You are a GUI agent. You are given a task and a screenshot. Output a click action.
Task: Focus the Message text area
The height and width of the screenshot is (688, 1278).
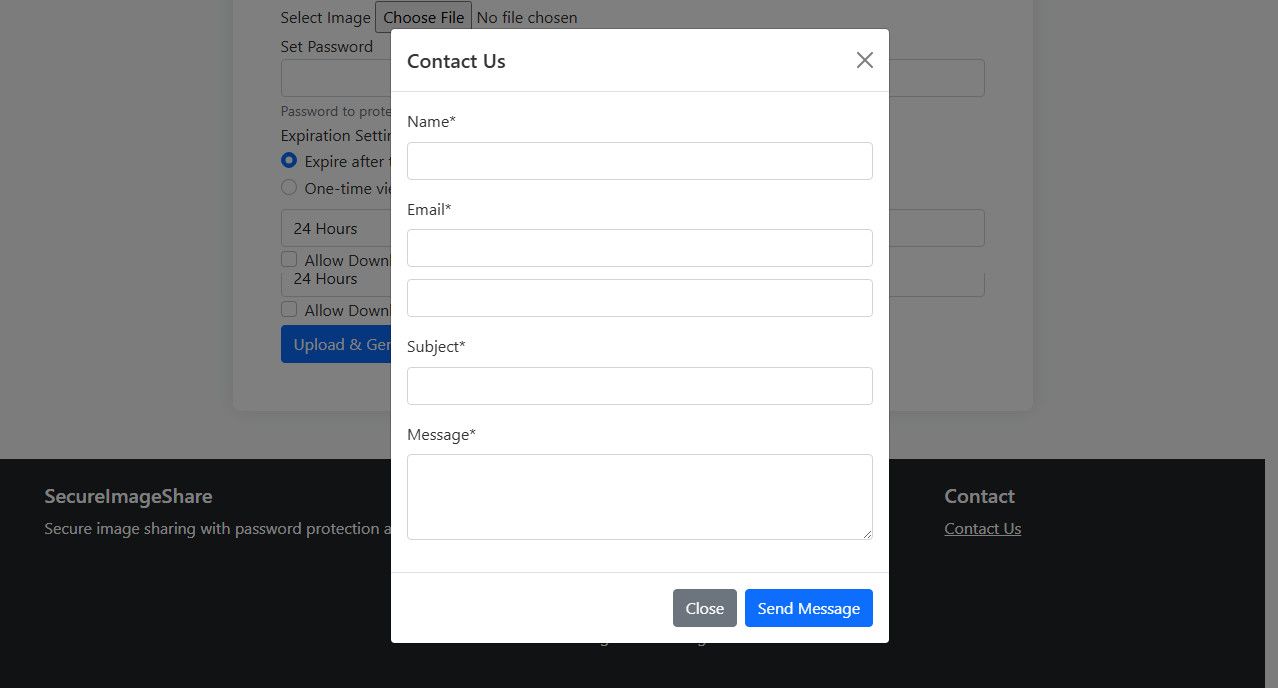(639, 496)
